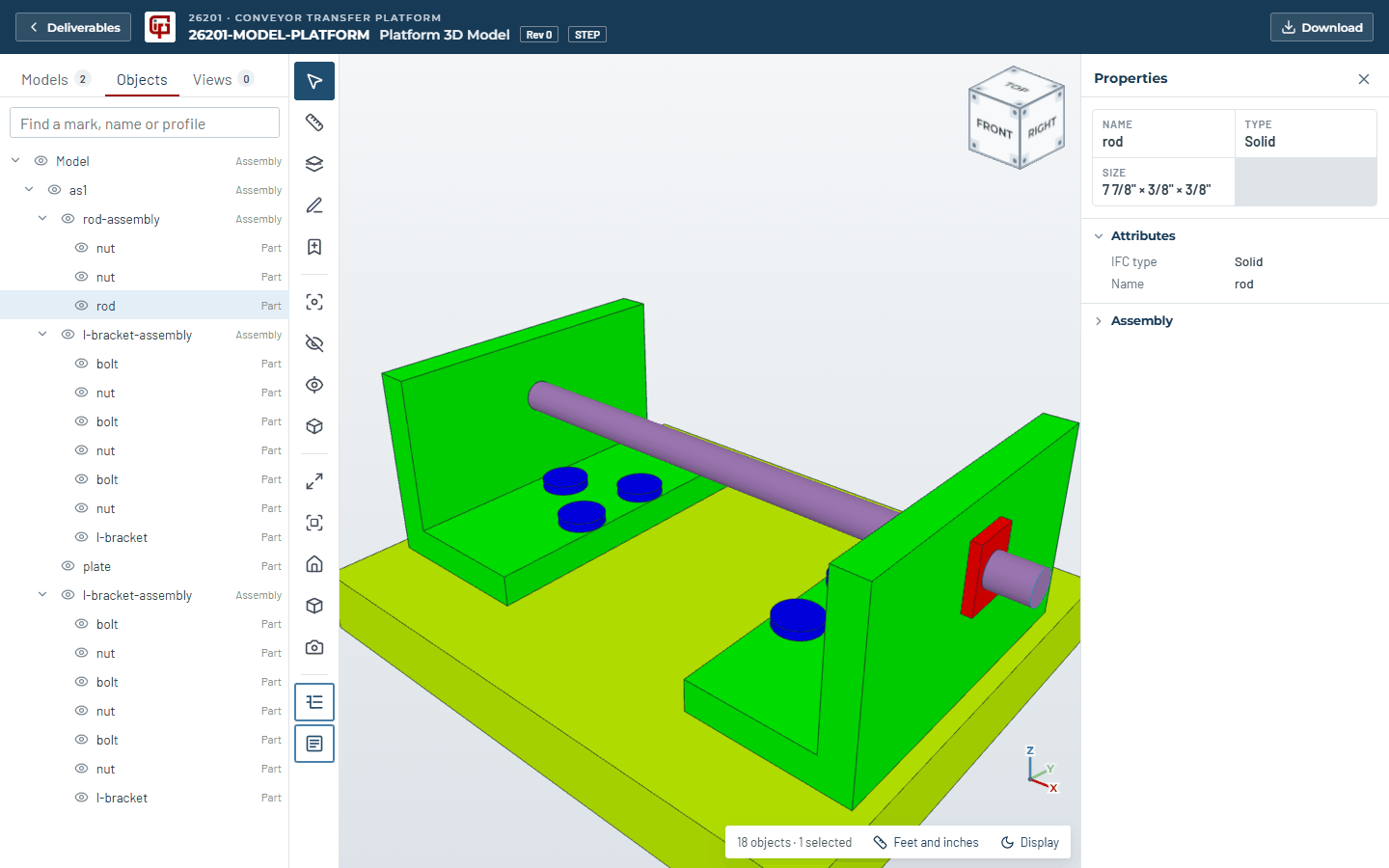
Task: Open the layers section tool
Action: click(314, 164)
